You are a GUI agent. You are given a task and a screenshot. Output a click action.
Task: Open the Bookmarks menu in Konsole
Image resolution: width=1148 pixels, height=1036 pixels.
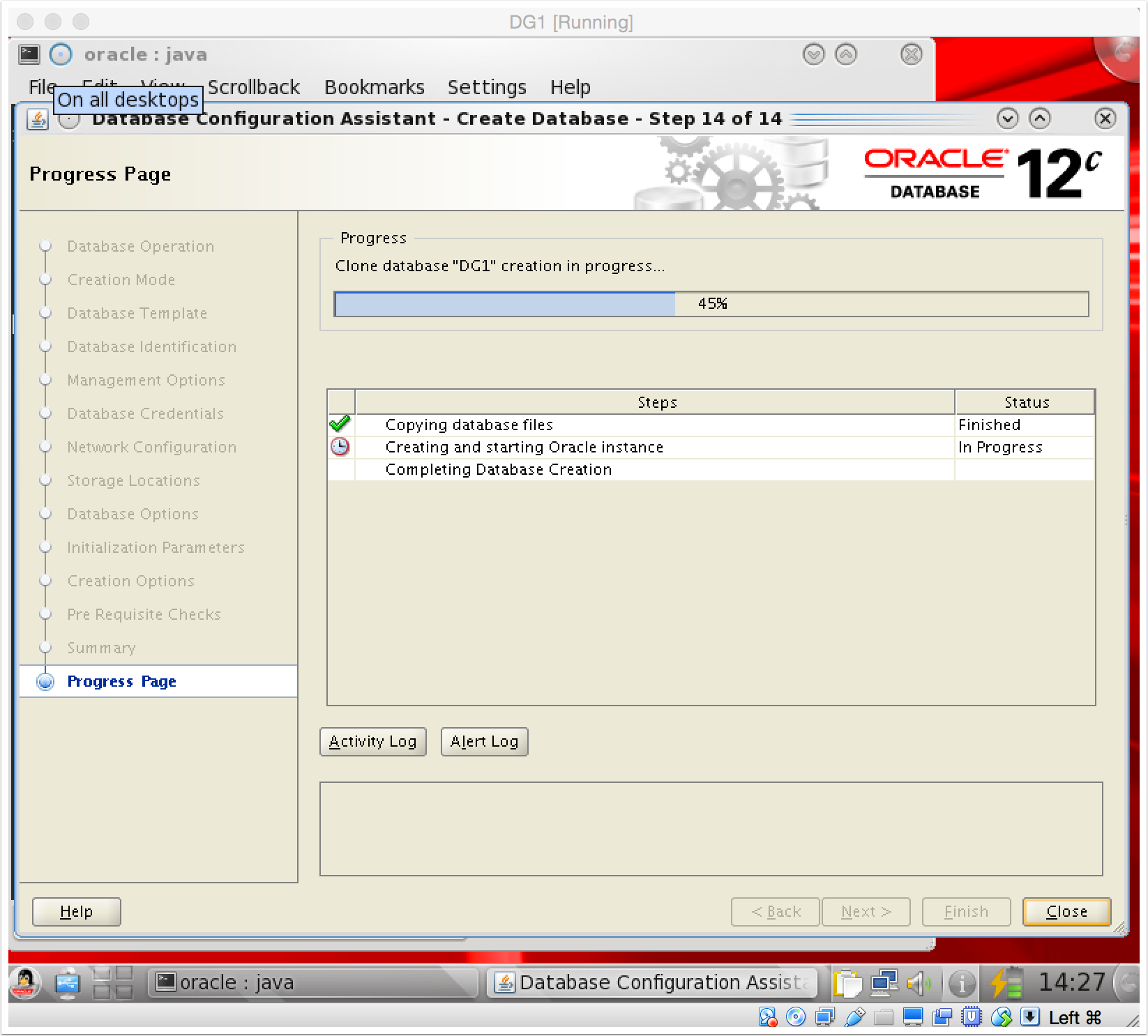[375, 87]
